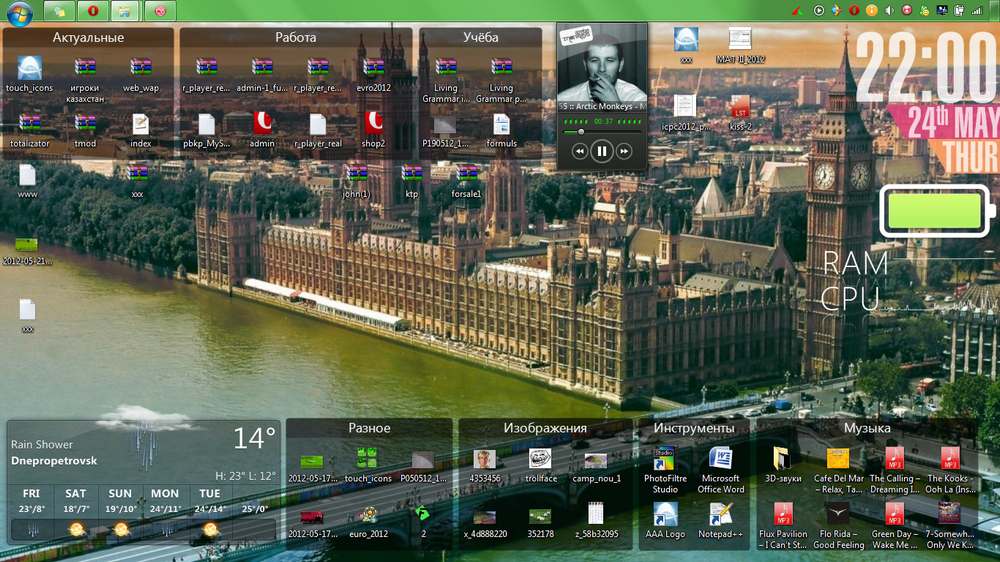Click the Arctic Monkeys album art
1000x562 pixels.
tap(601, 64)
